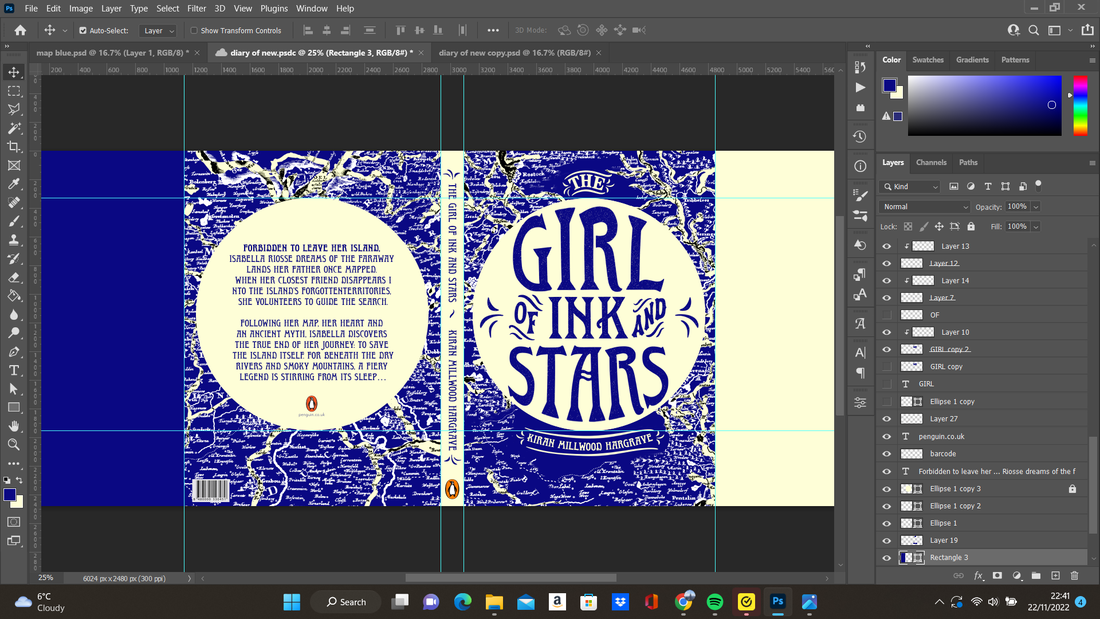Open the Windows Start menu
Image resolution: width=1100 pixels, height=619 pixels.
click(292, 601)
